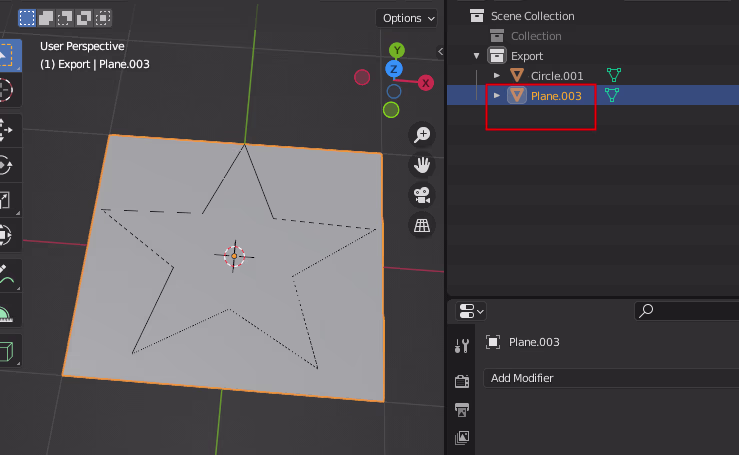Open the Options dropdown
The width and height of the screenshot is (739, 455).
[407, 18]
